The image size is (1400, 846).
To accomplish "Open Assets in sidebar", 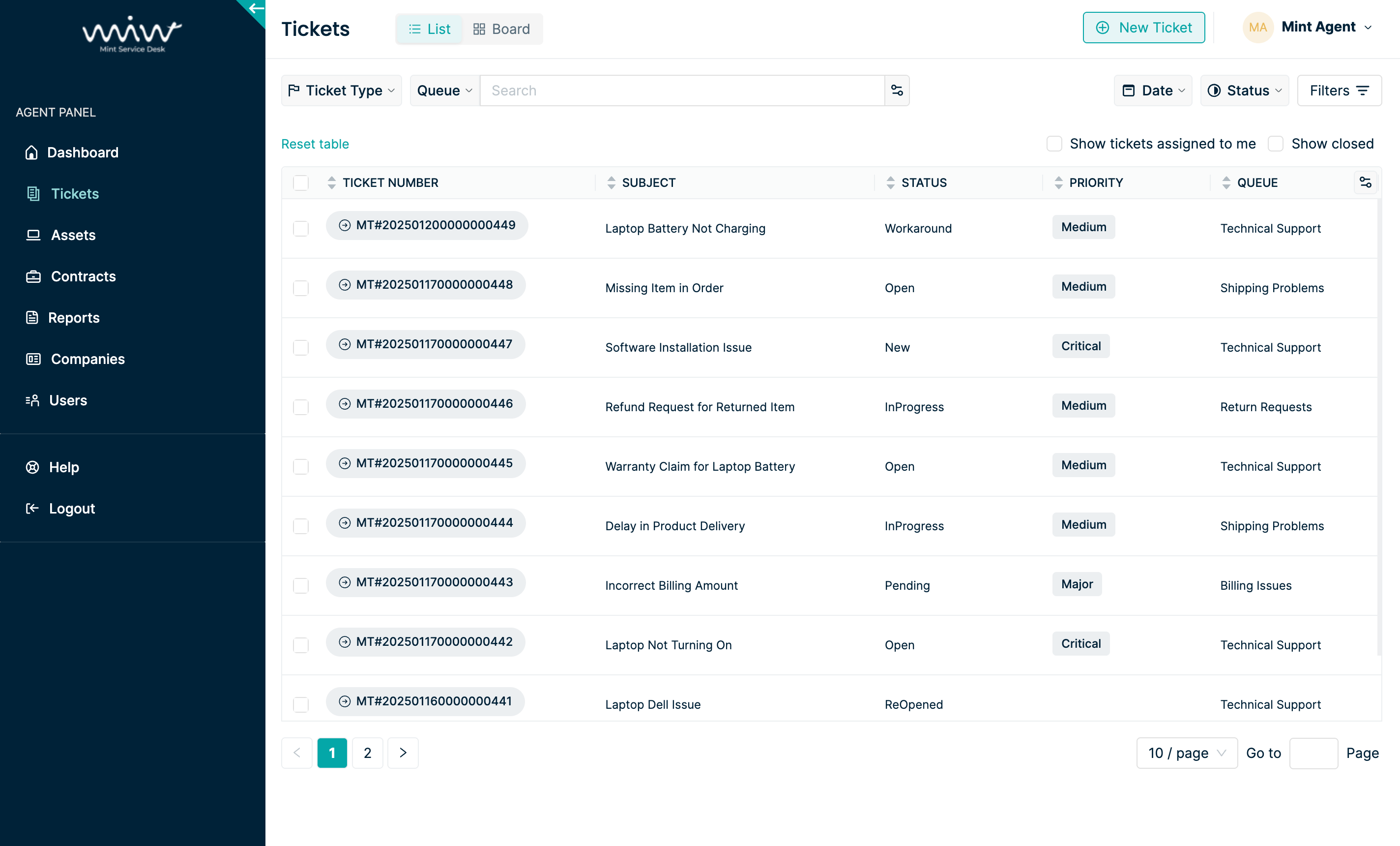I will coord(61,236).
